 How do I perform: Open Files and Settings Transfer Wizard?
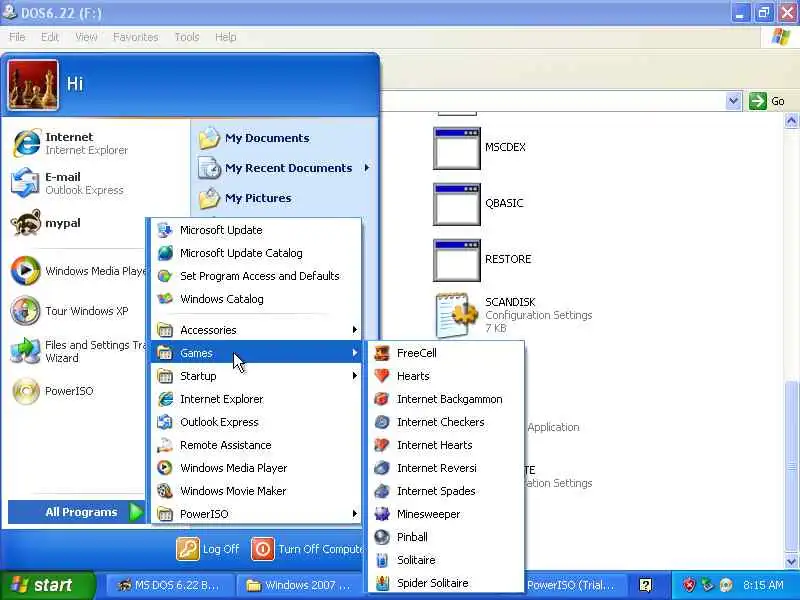point(77,352)
